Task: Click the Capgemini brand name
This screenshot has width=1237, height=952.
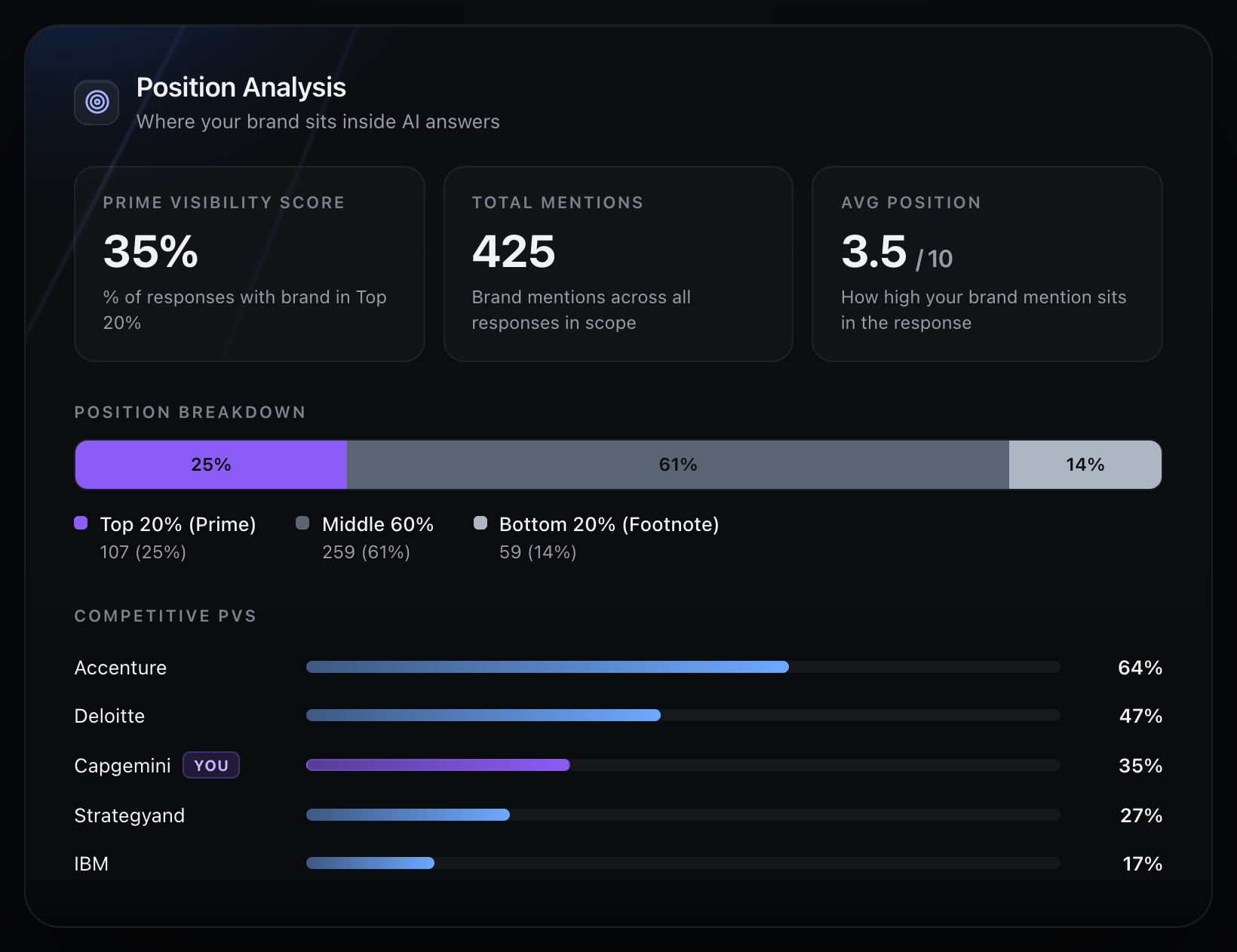Action: click(x=122, y=766)
